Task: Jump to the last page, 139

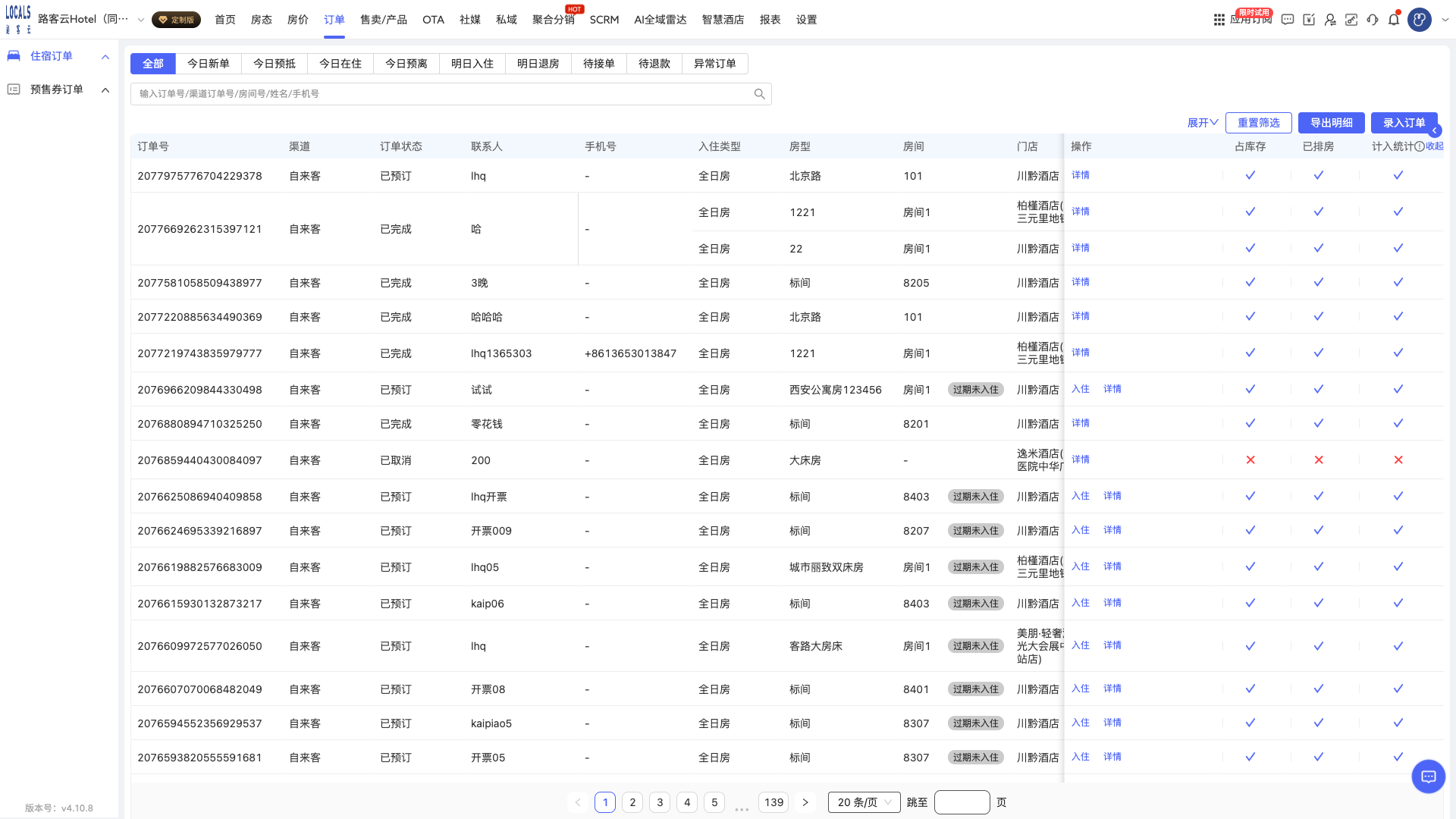Action: coord(774,802)
